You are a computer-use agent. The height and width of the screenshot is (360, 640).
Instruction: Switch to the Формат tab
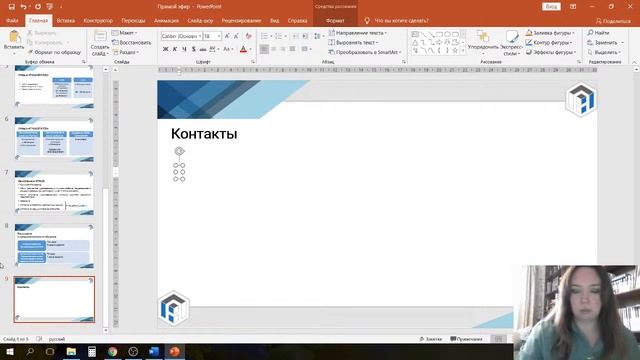[335, 20]
